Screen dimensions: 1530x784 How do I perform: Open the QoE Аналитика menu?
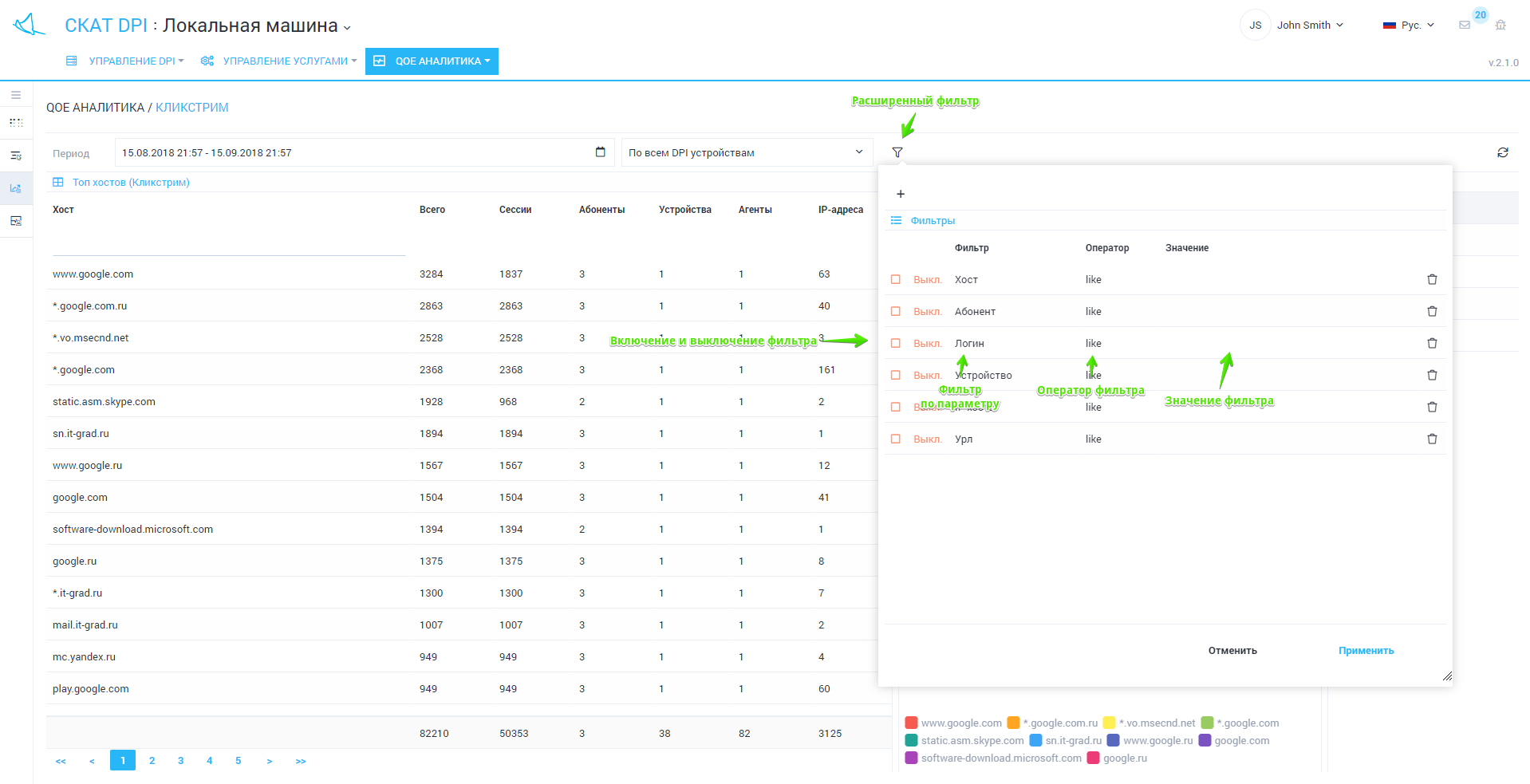tap(432, 61)
